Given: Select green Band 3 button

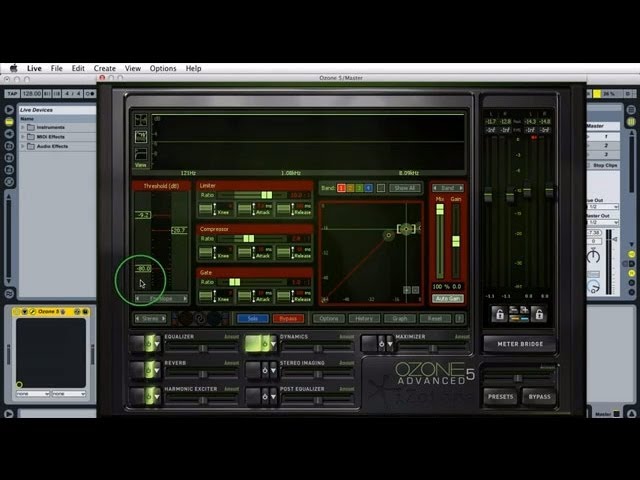Looking at the screenshot, I should point(359,188).
